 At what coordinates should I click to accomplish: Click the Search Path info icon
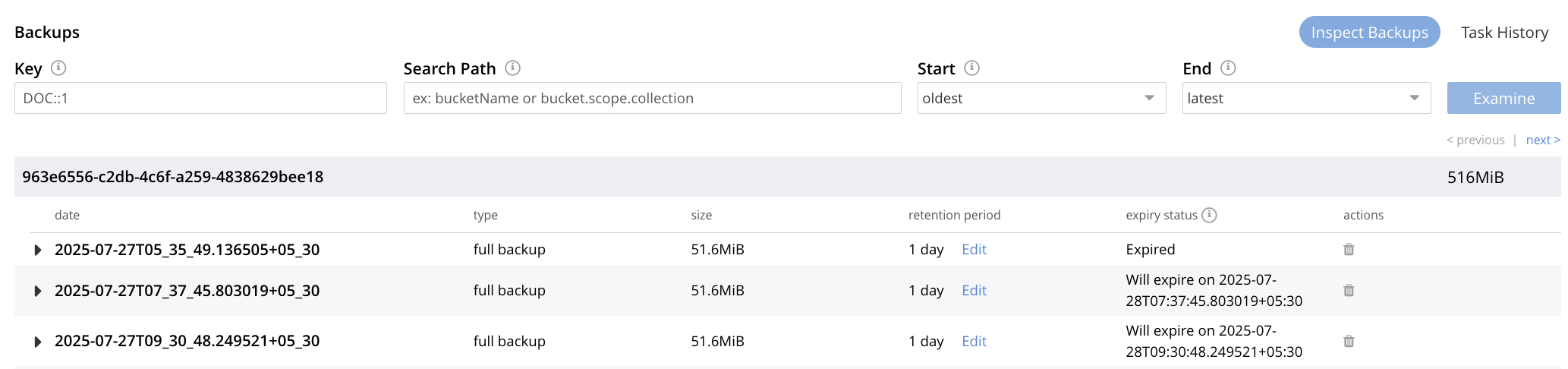(x=513, y=68)
